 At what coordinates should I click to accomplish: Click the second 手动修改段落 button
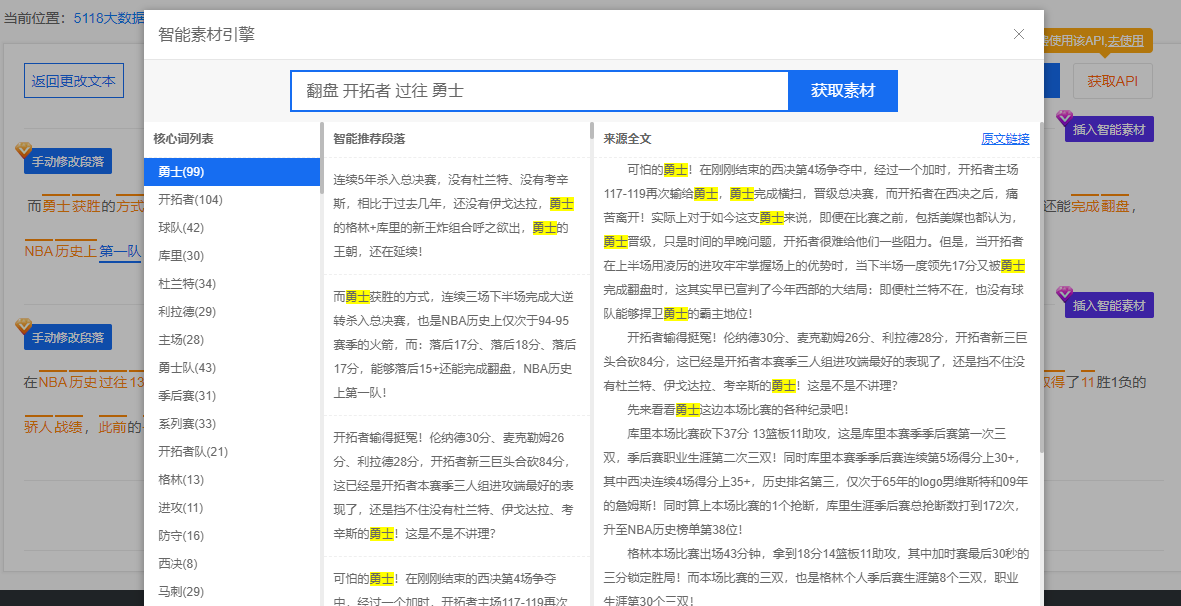68,336
